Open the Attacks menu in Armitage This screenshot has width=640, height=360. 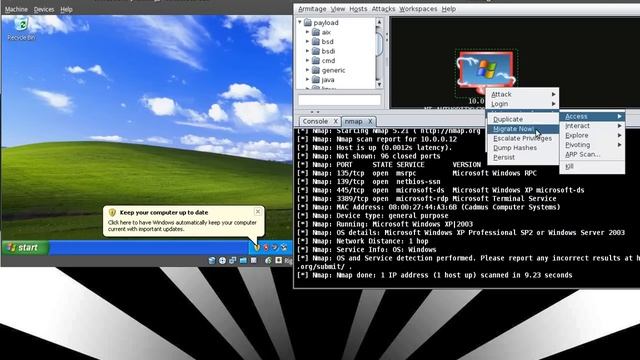coord(383,9)
